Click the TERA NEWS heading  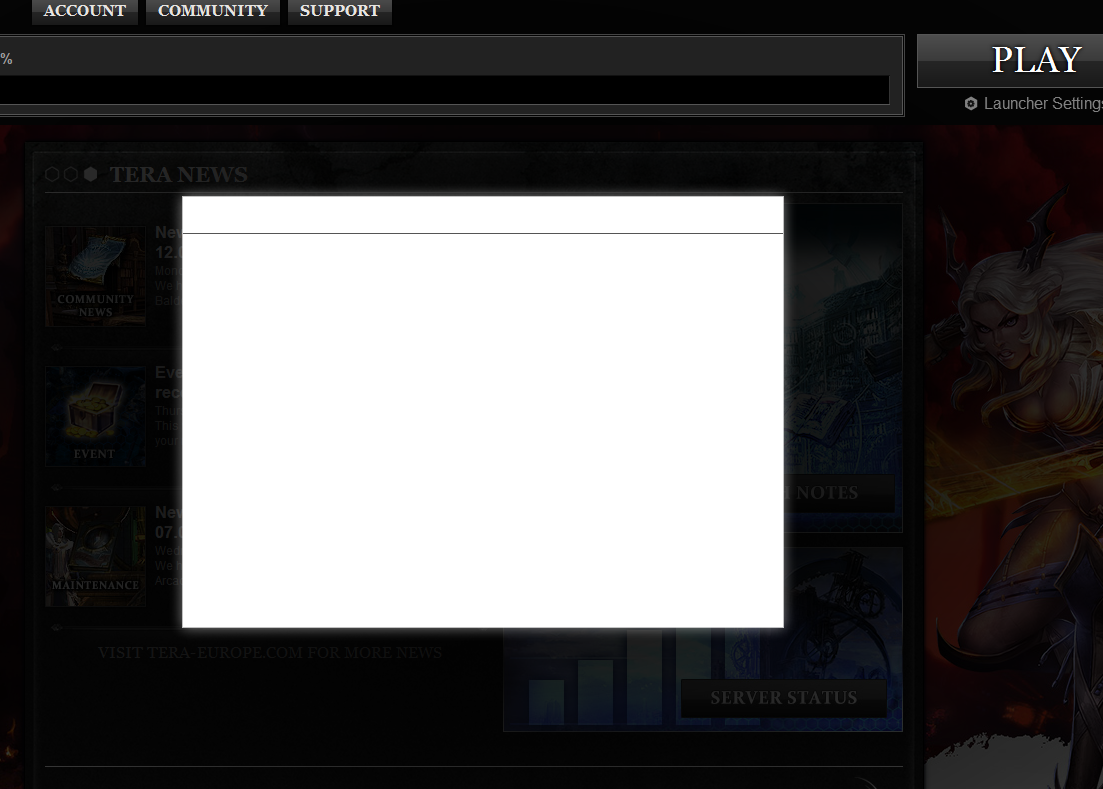(x=179, y=174)
